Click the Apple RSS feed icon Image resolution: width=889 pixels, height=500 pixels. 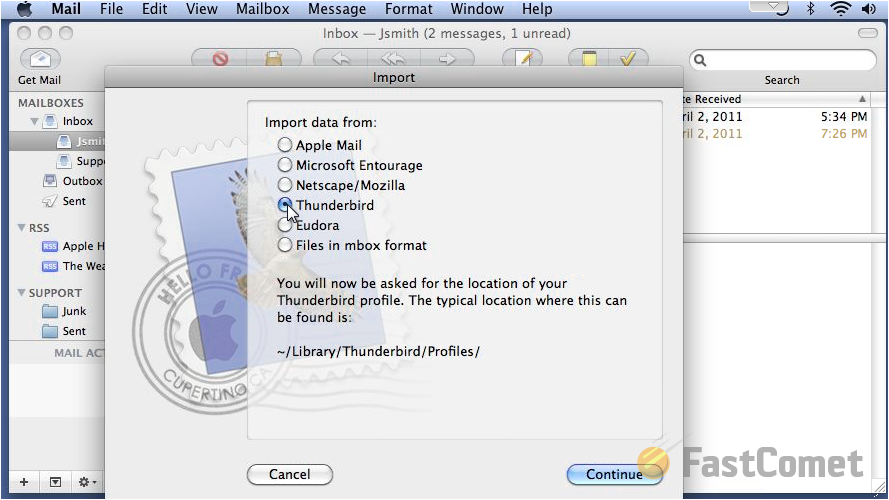tap(50, 246)
